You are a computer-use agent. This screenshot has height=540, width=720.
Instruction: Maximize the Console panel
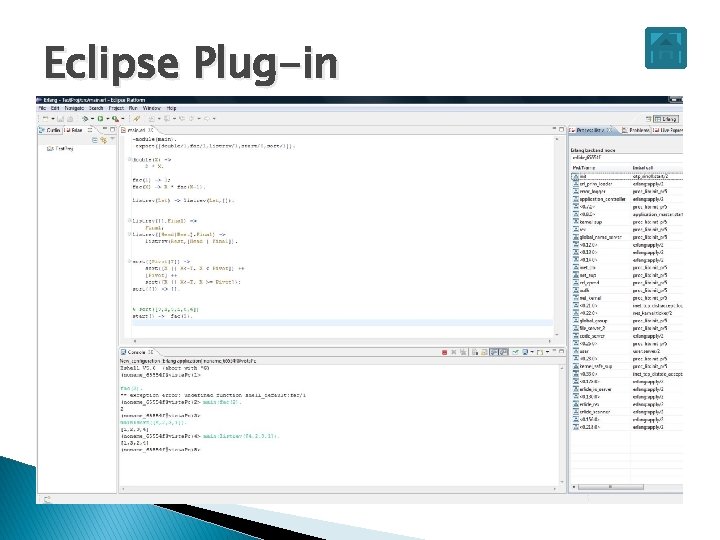click(x=562, y=352)
